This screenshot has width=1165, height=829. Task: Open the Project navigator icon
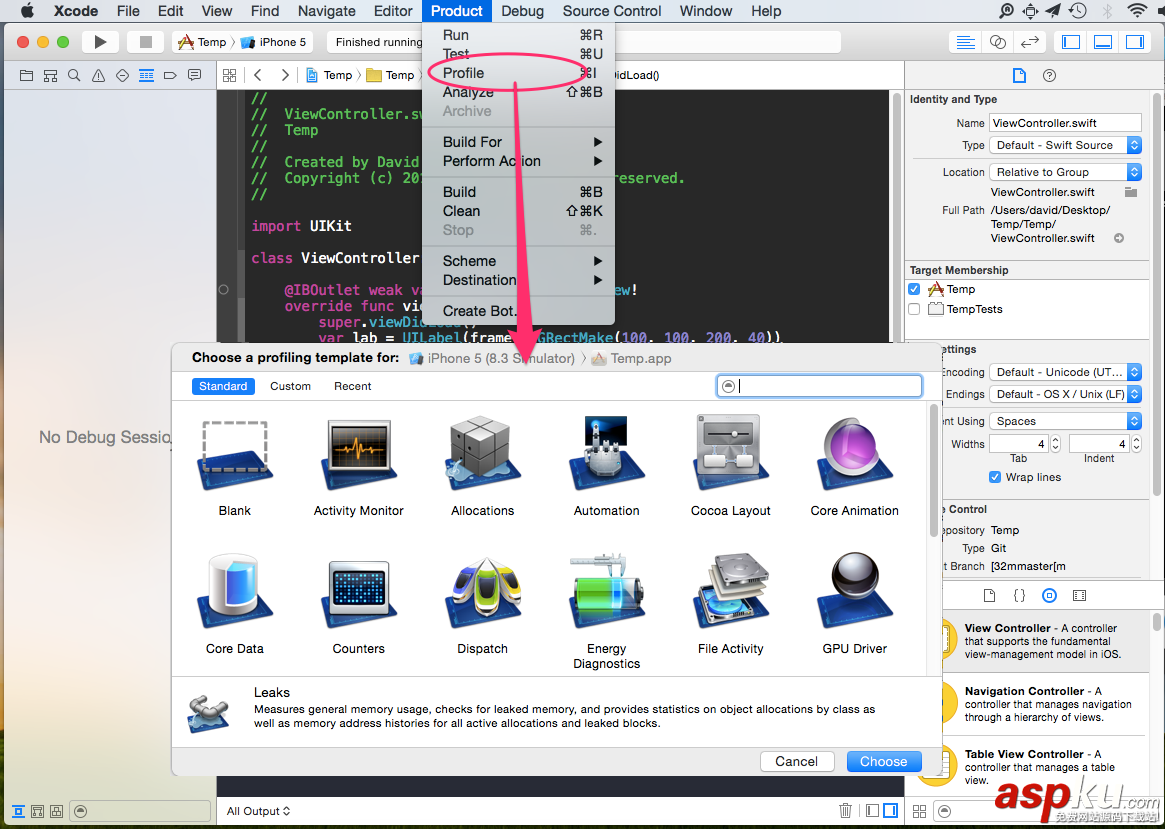click(26, 75)
